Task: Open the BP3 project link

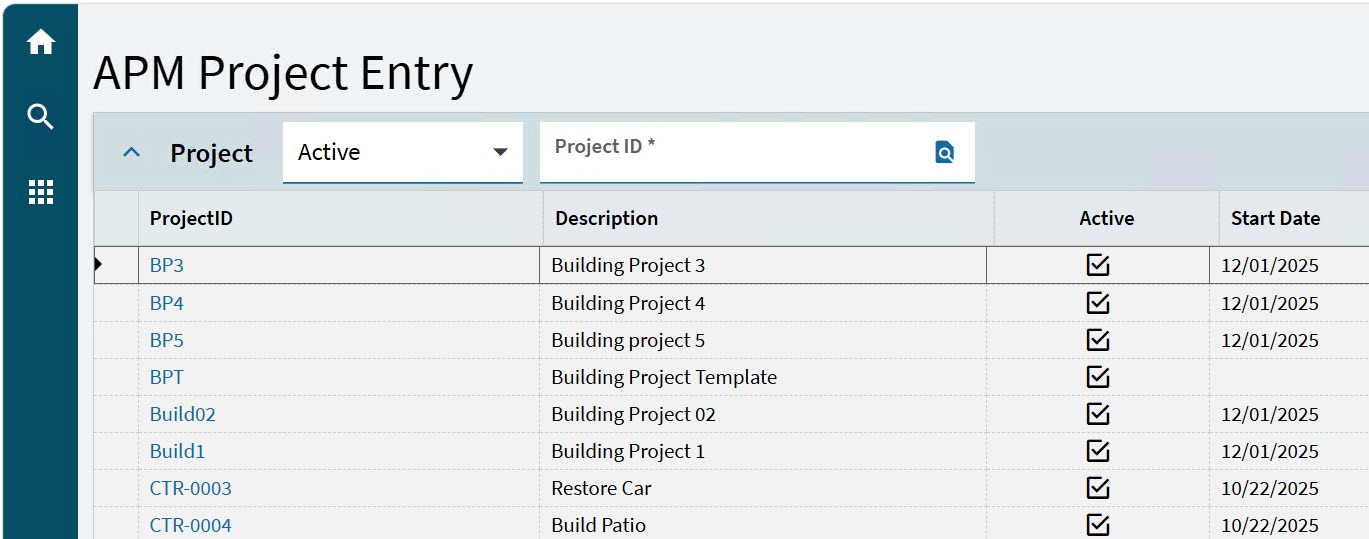Action: pyautogui.click(x=167, y=266)
